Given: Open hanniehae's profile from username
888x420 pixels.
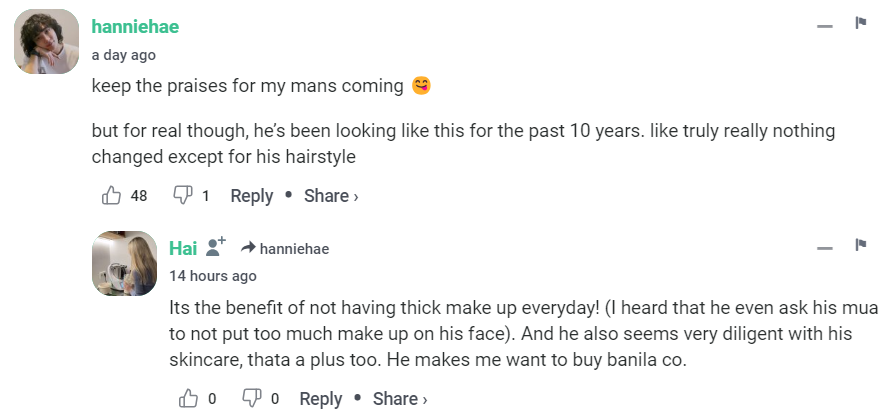Looking at the screenshot, I should [135, 27].
